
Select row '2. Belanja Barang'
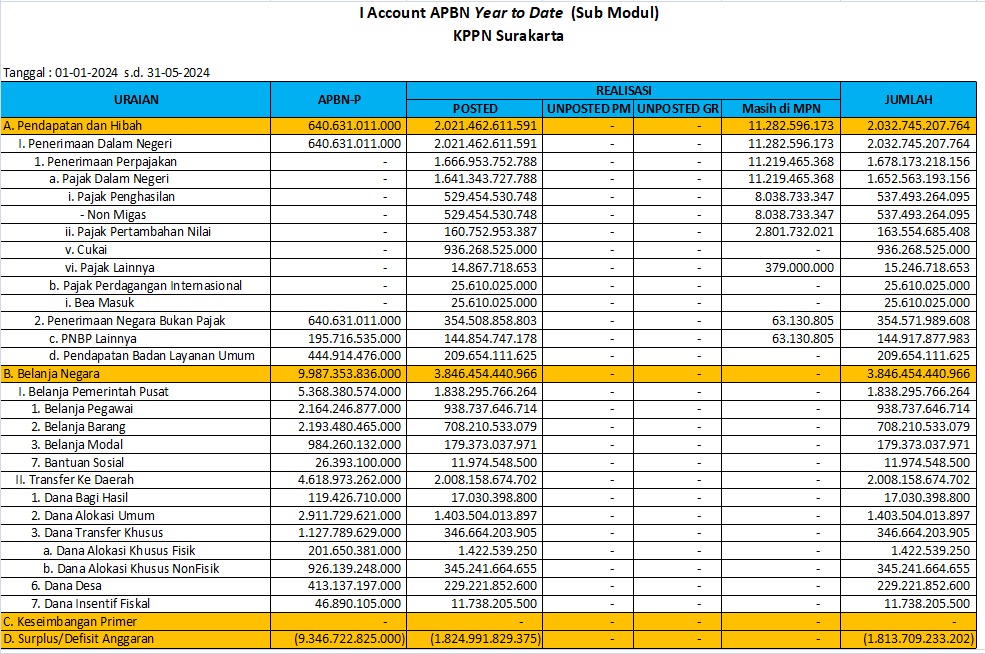pos(489,427)
